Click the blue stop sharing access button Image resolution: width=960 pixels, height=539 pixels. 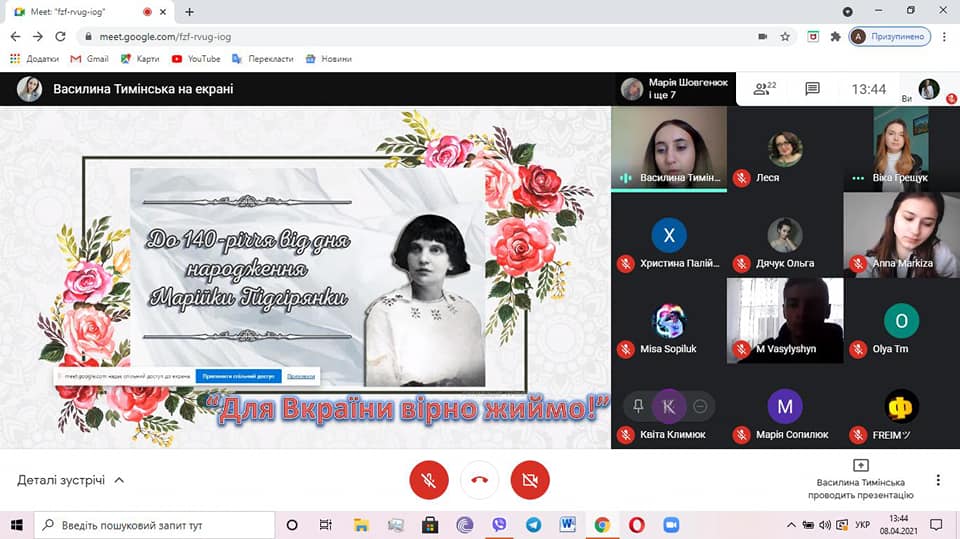[x=237, y=377]
